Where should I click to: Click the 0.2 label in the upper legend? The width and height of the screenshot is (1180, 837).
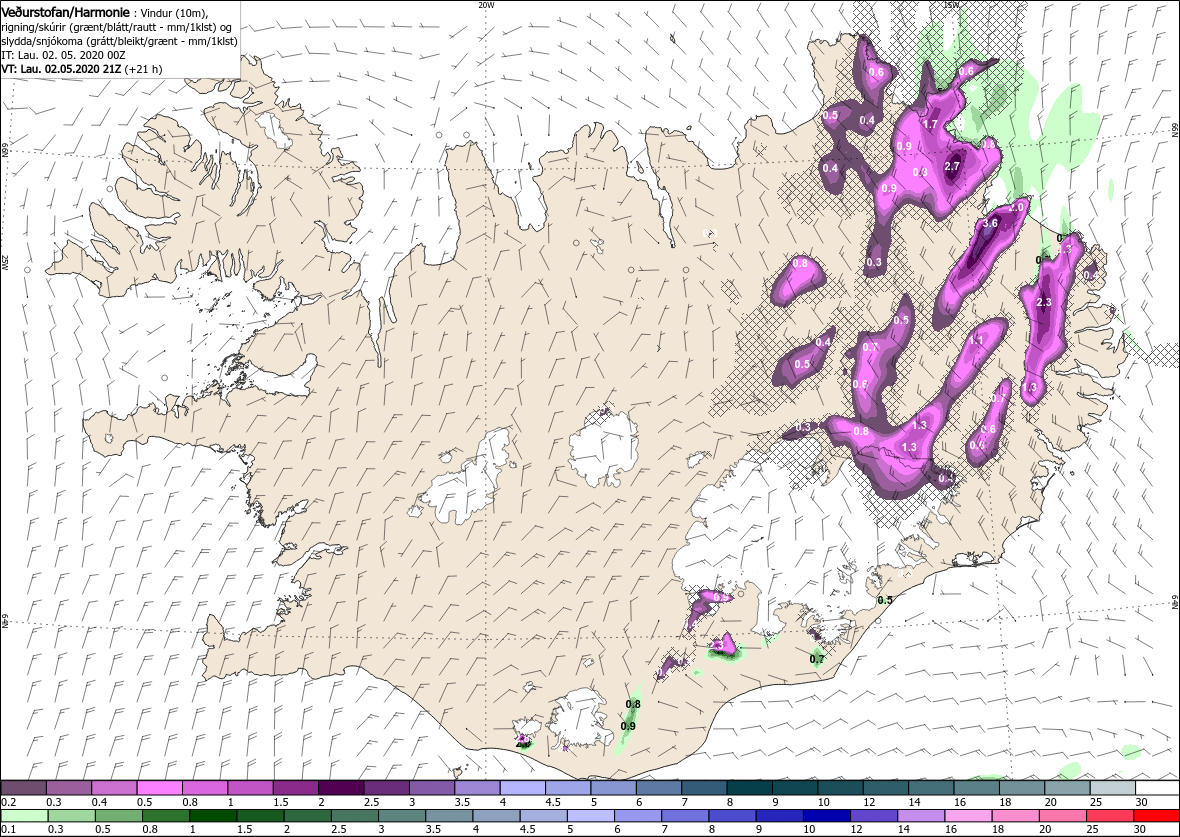(8, 802)
